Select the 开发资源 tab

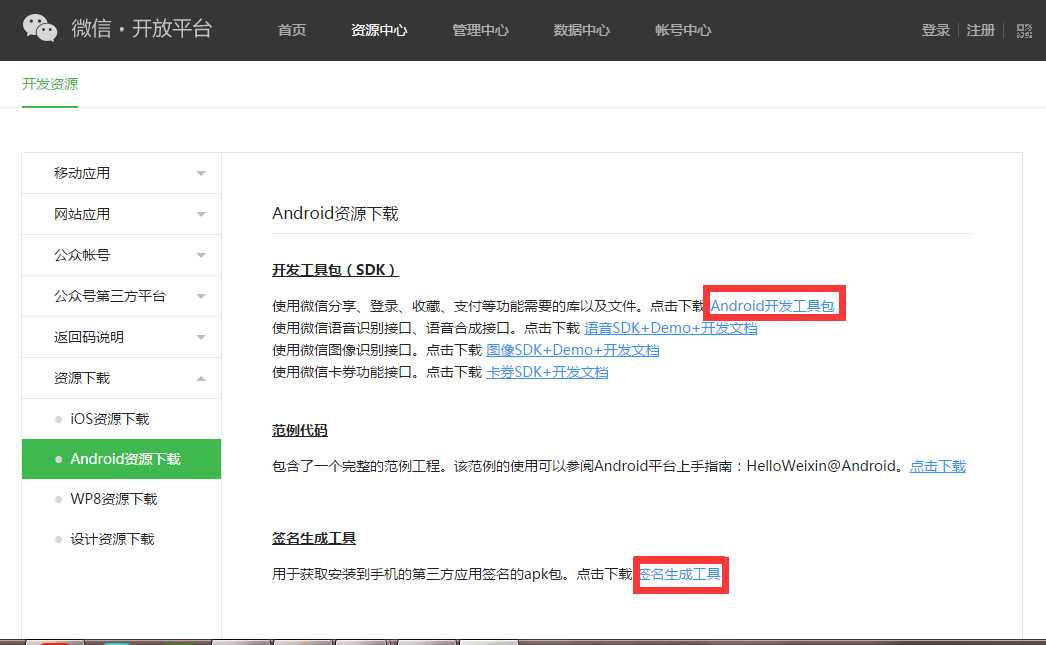(50, 84)
